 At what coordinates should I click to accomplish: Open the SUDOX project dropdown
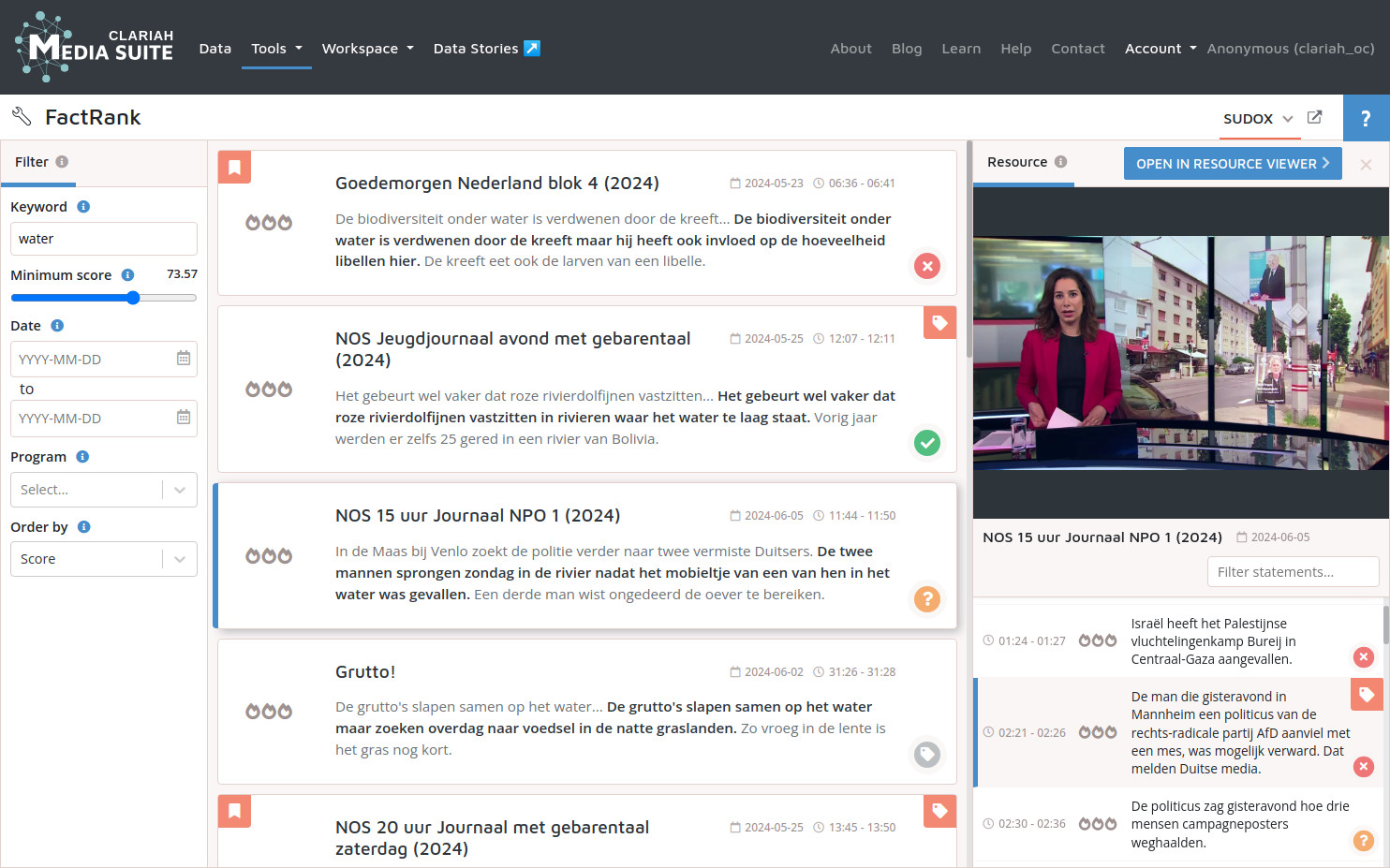(1258, 119)
